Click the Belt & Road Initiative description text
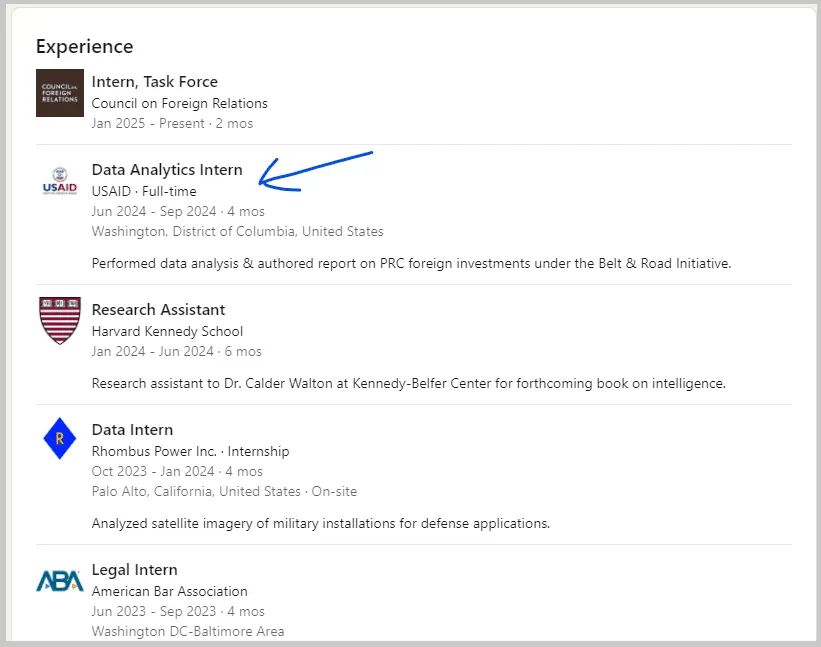Image resolution: width=821 pixels, height=647 pixels. 411,264
